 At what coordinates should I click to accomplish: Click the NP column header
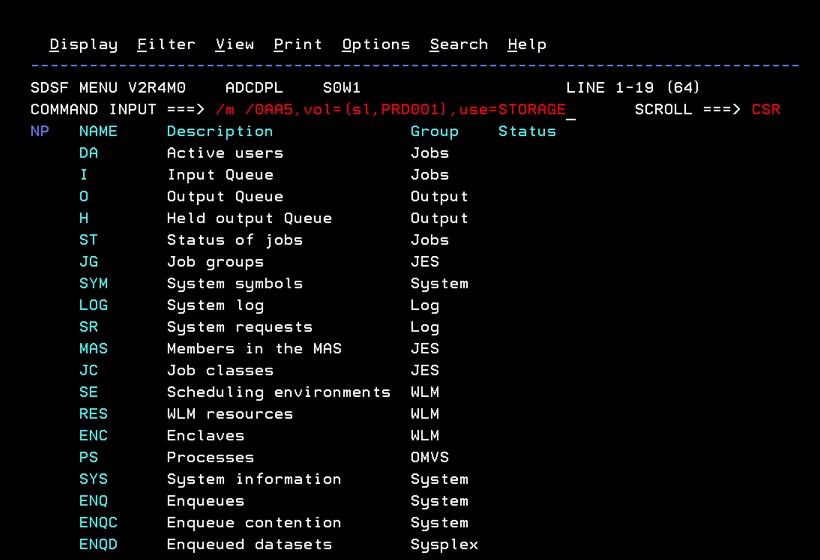[x=40, y=131]
